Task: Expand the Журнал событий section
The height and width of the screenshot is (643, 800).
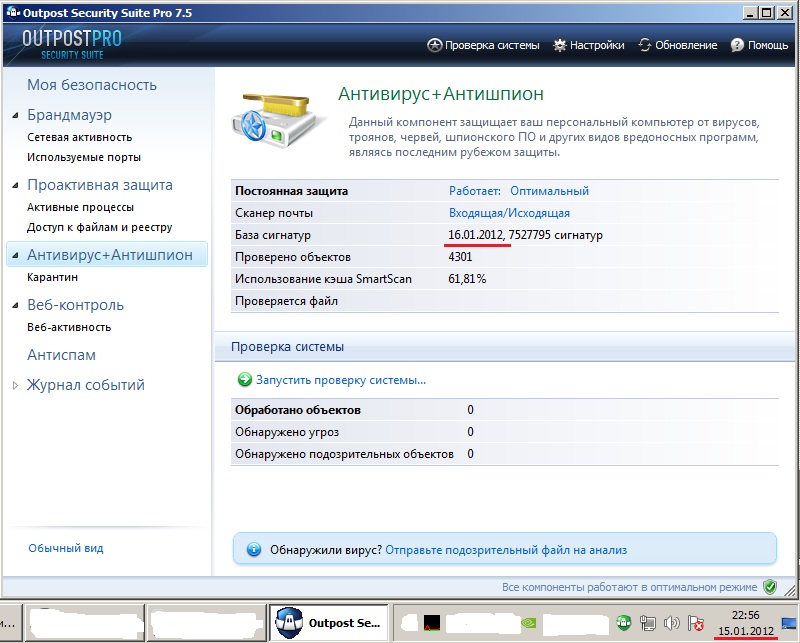Action: coord(16,386)
